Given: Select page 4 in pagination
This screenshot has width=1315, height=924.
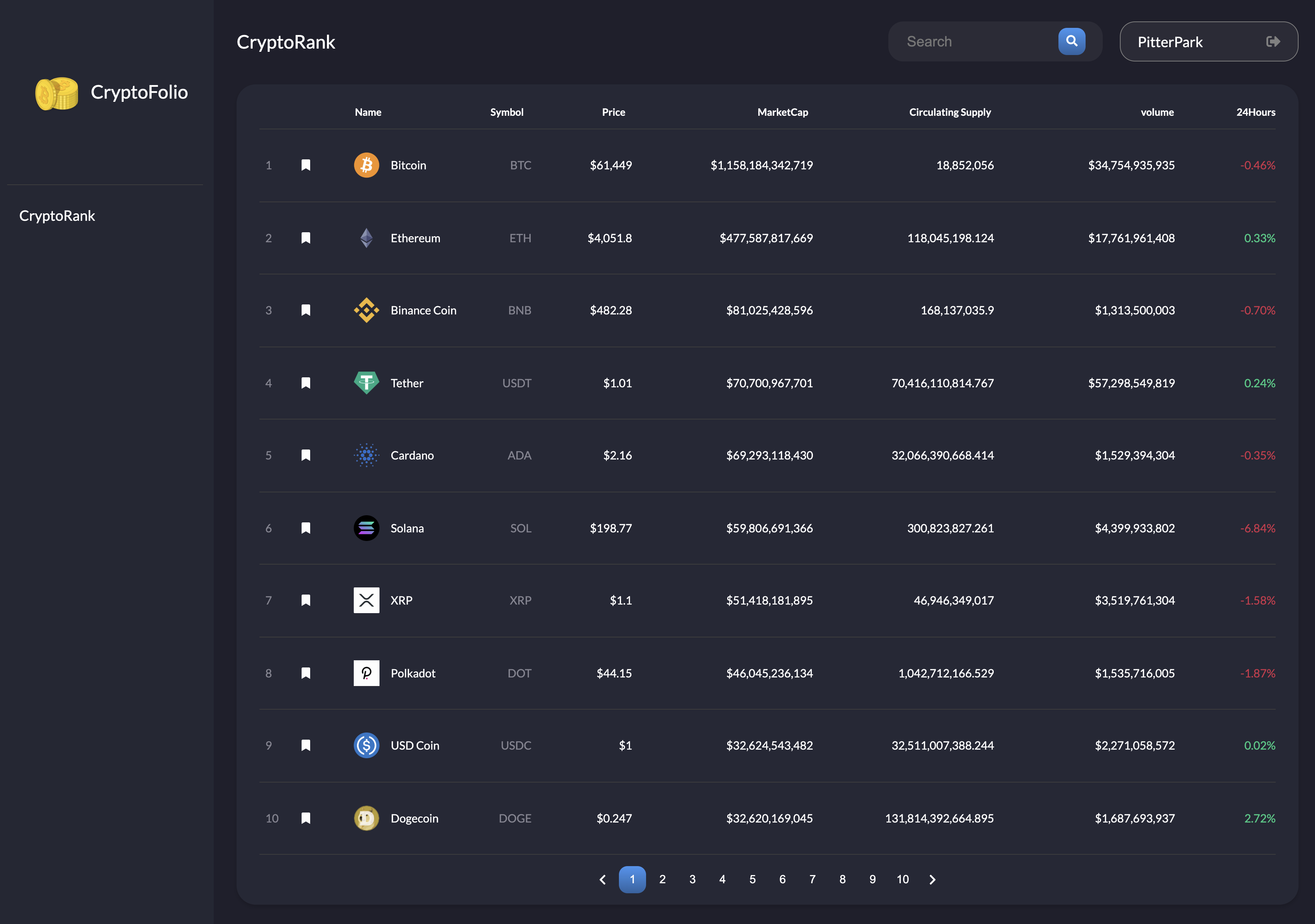Looking at the screenshot, I should coord(722,879).
